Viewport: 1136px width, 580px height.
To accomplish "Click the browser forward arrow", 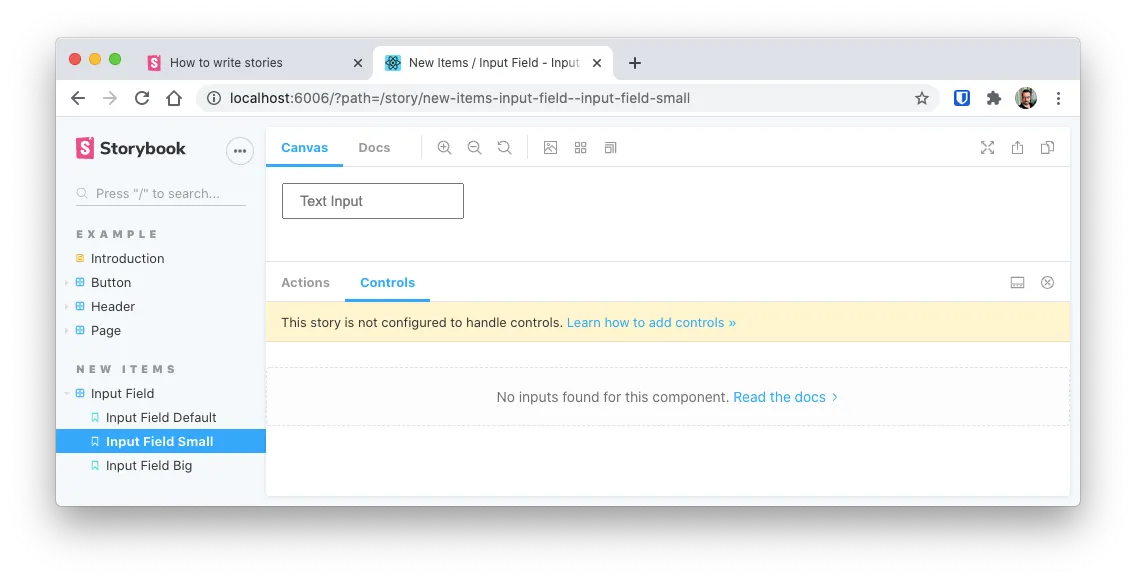I will click(109, 98).
